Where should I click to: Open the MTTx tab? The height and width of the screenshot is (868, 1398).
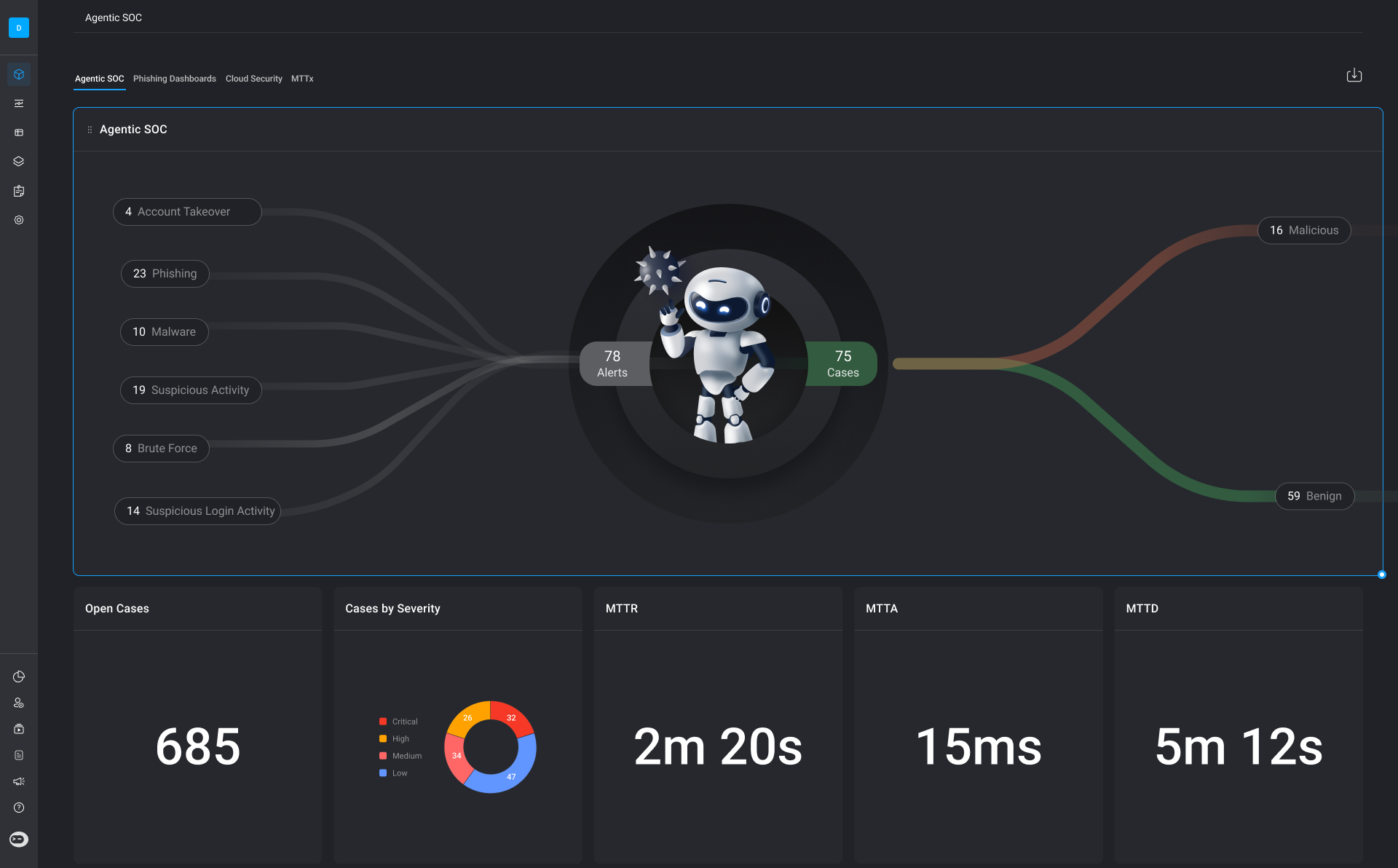click(302, 79)
